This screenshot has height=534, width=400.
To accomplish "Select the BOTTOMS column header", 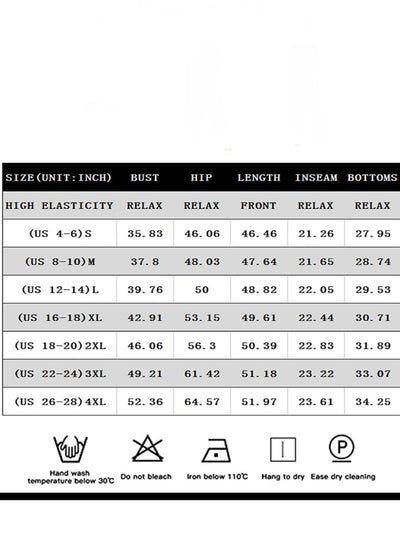I will point(372,178).
